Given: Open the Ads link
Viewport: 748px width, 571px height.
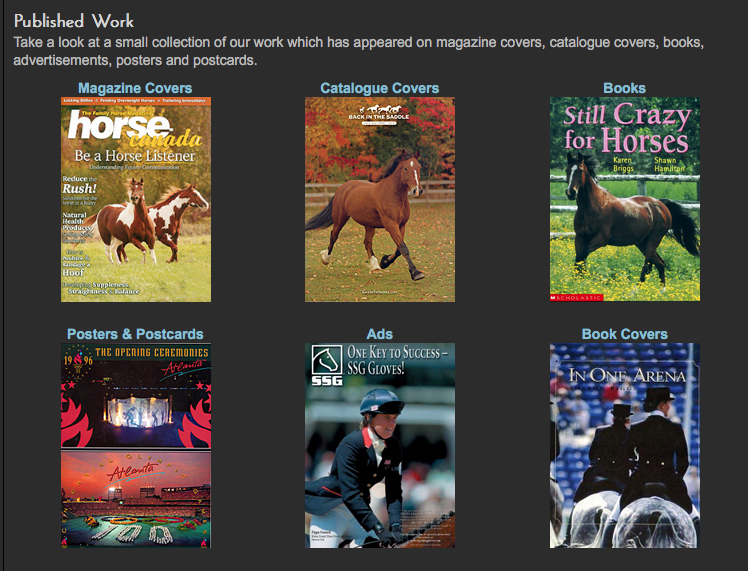Looking at the screenshot, I should coord(380,334).
